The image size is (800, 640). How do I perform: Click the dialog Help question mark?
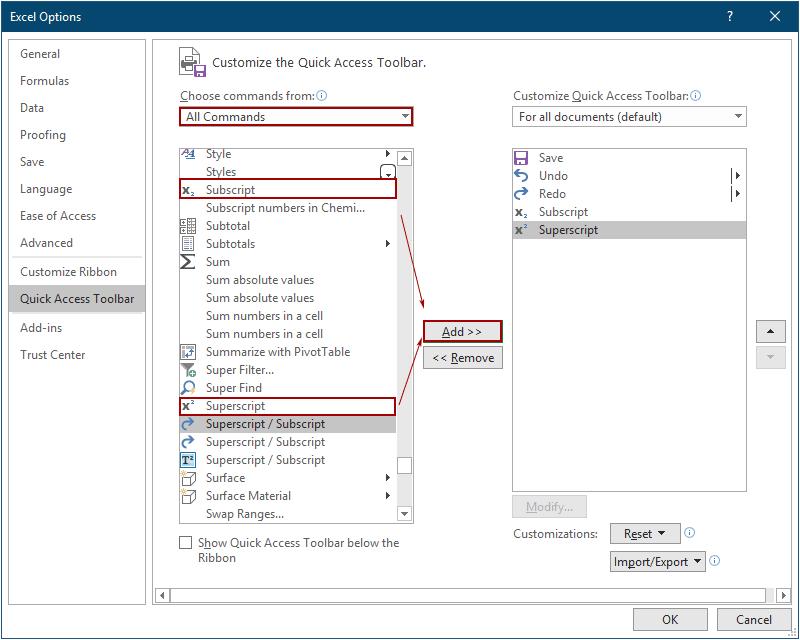[x=730, y=16]
